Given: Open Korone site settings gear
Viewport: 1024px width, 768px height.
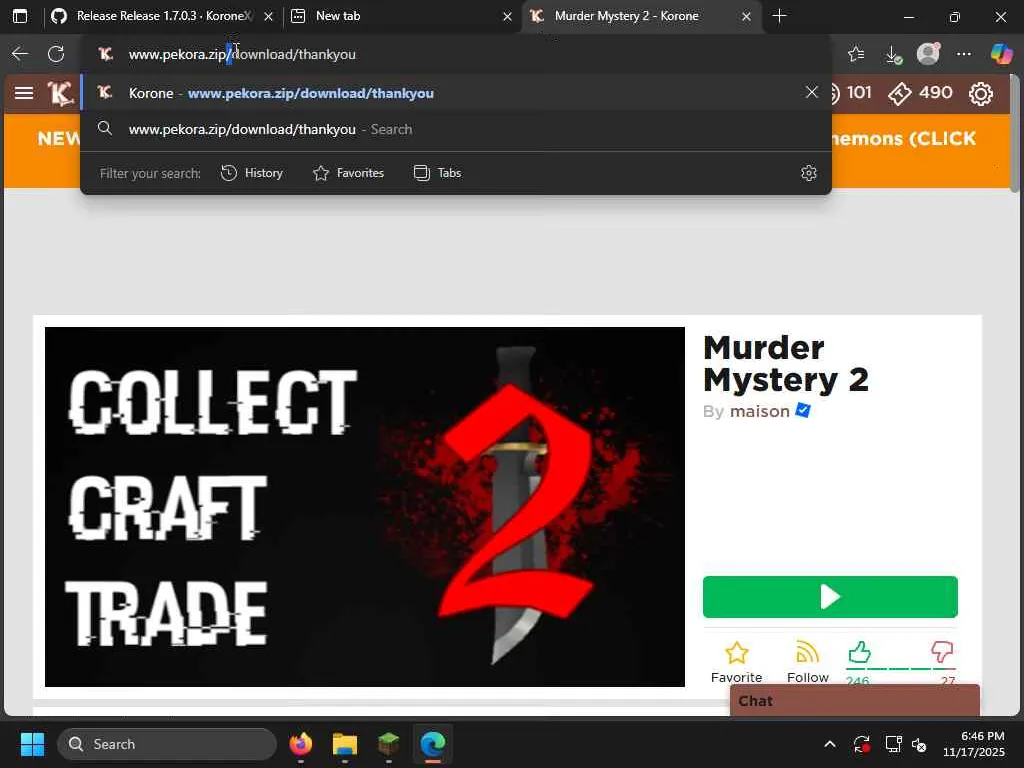Looking at the screenshot, I should point(980,94).
